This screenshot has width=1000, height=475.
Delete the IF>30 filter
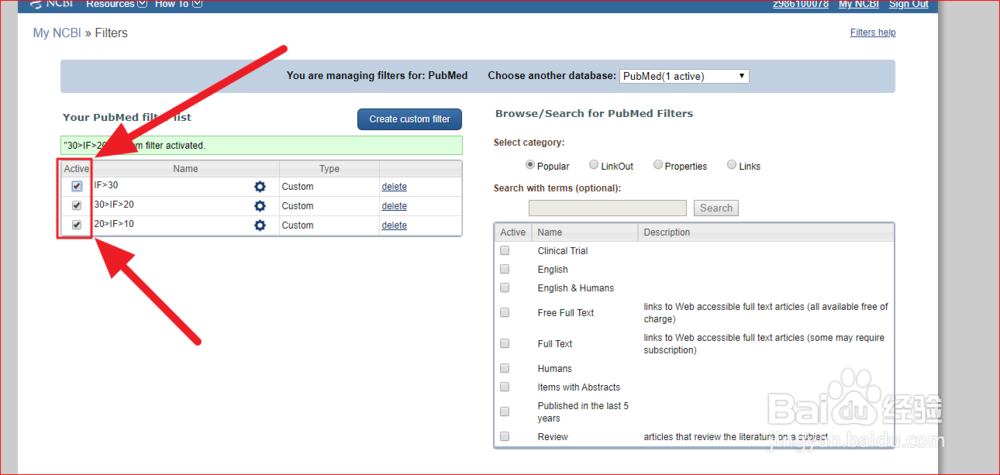[394, 187]
